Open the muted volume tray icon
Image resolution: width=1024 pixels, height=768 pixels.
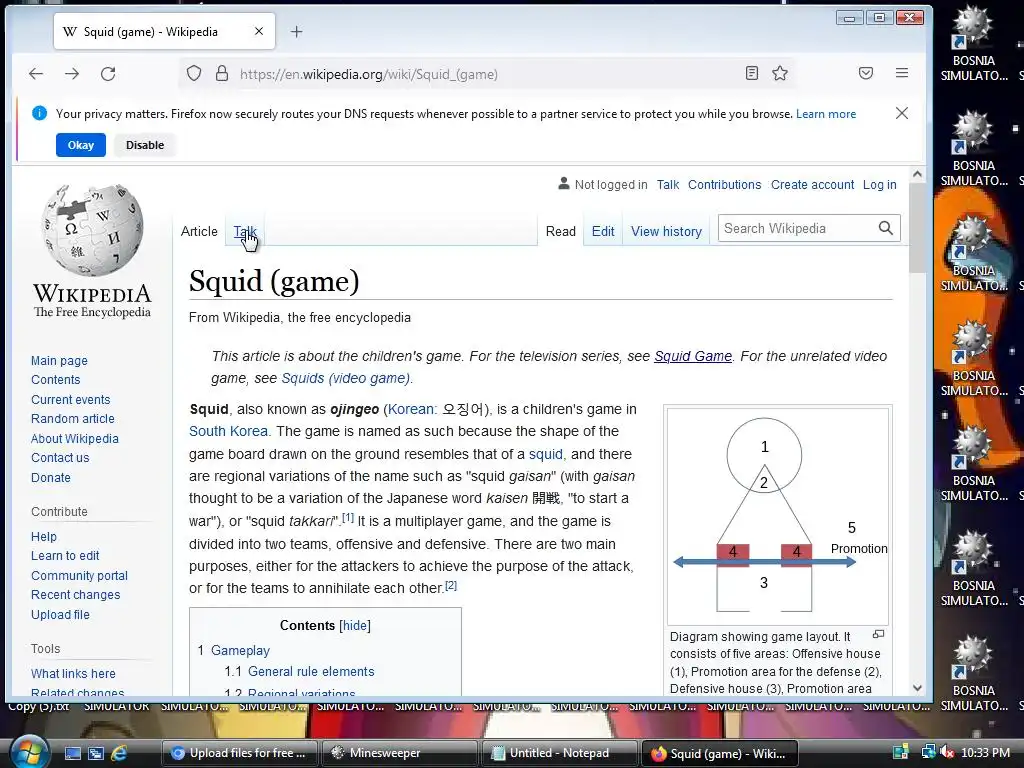[x=947, y=753]
